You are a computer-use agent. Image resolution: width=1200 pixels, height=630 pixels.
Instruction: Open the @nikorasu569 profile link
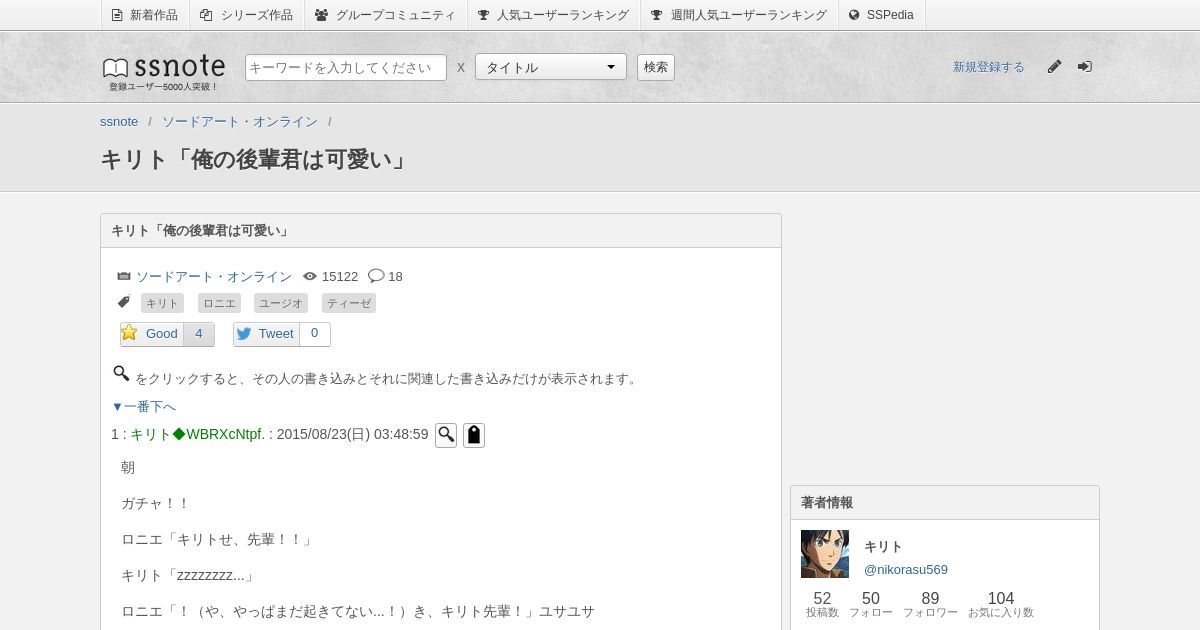(x=906, y=570)
